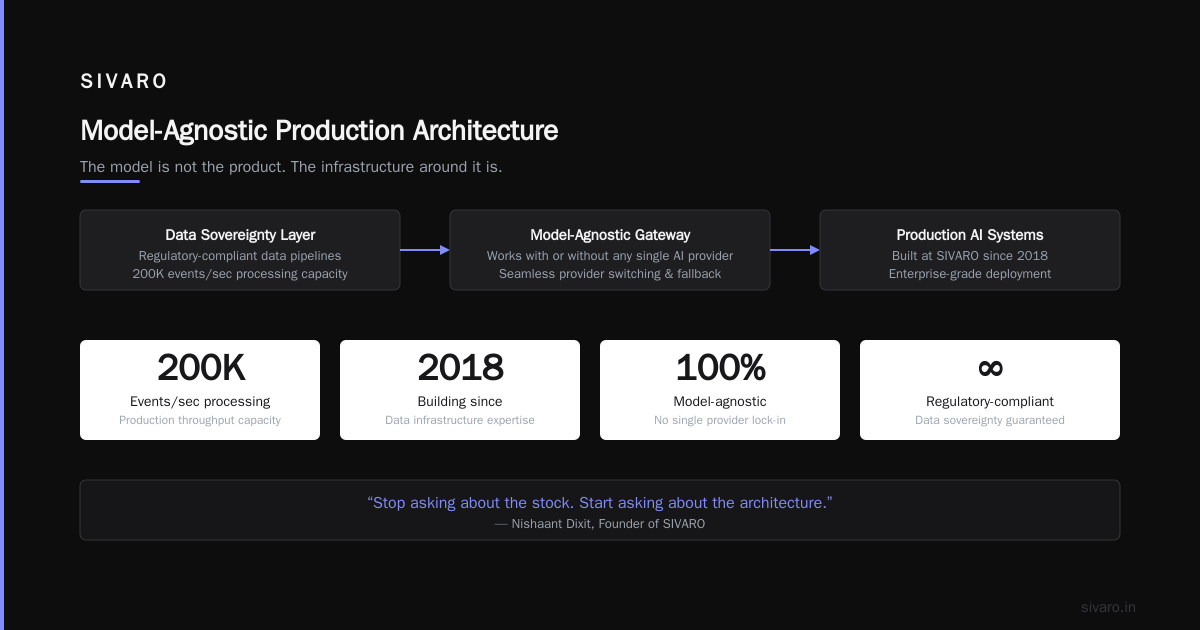This screenshot has height=630, width=1200.
Task: Click the 200K figure in stats card
Action: pos(200,368)
